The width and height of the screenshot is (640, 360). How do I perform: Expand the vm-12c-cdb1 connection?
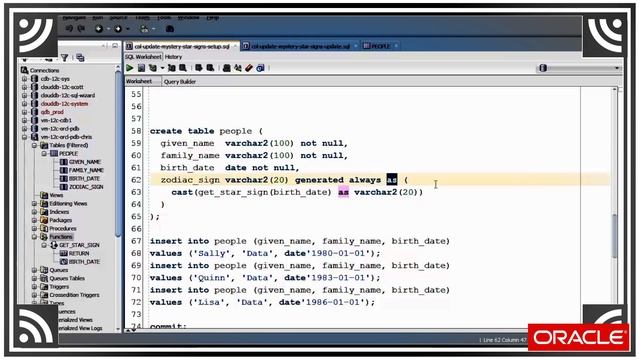(24, 120)
